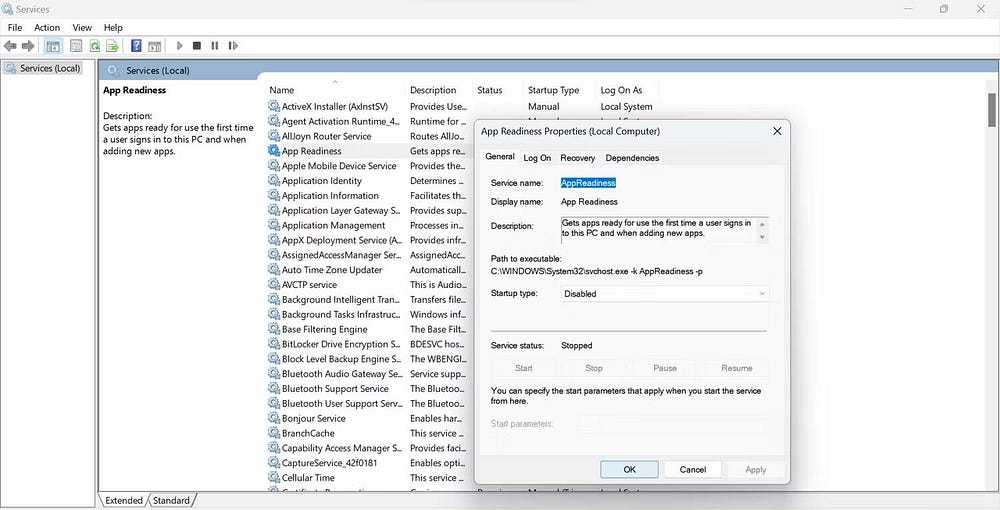
Task: Switch to Standard view tab
Action: tap(172, 500)
